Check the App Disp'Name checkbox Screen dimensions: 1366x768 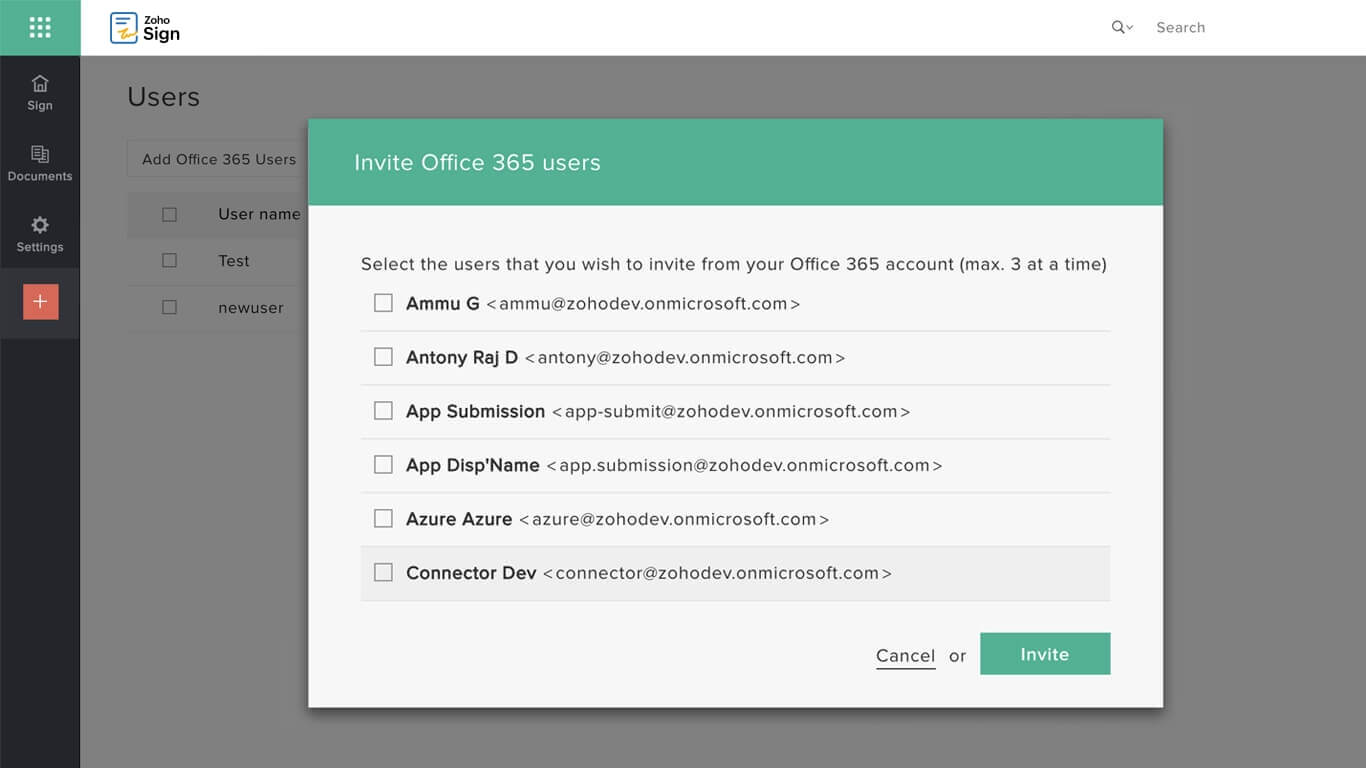[x=383, y=465]
